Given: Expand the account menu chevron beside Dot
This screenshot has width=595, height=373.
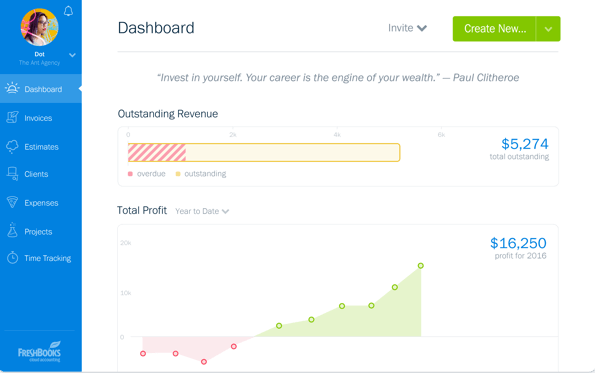Looking at the screenshot, I should [x=72, y=55].
